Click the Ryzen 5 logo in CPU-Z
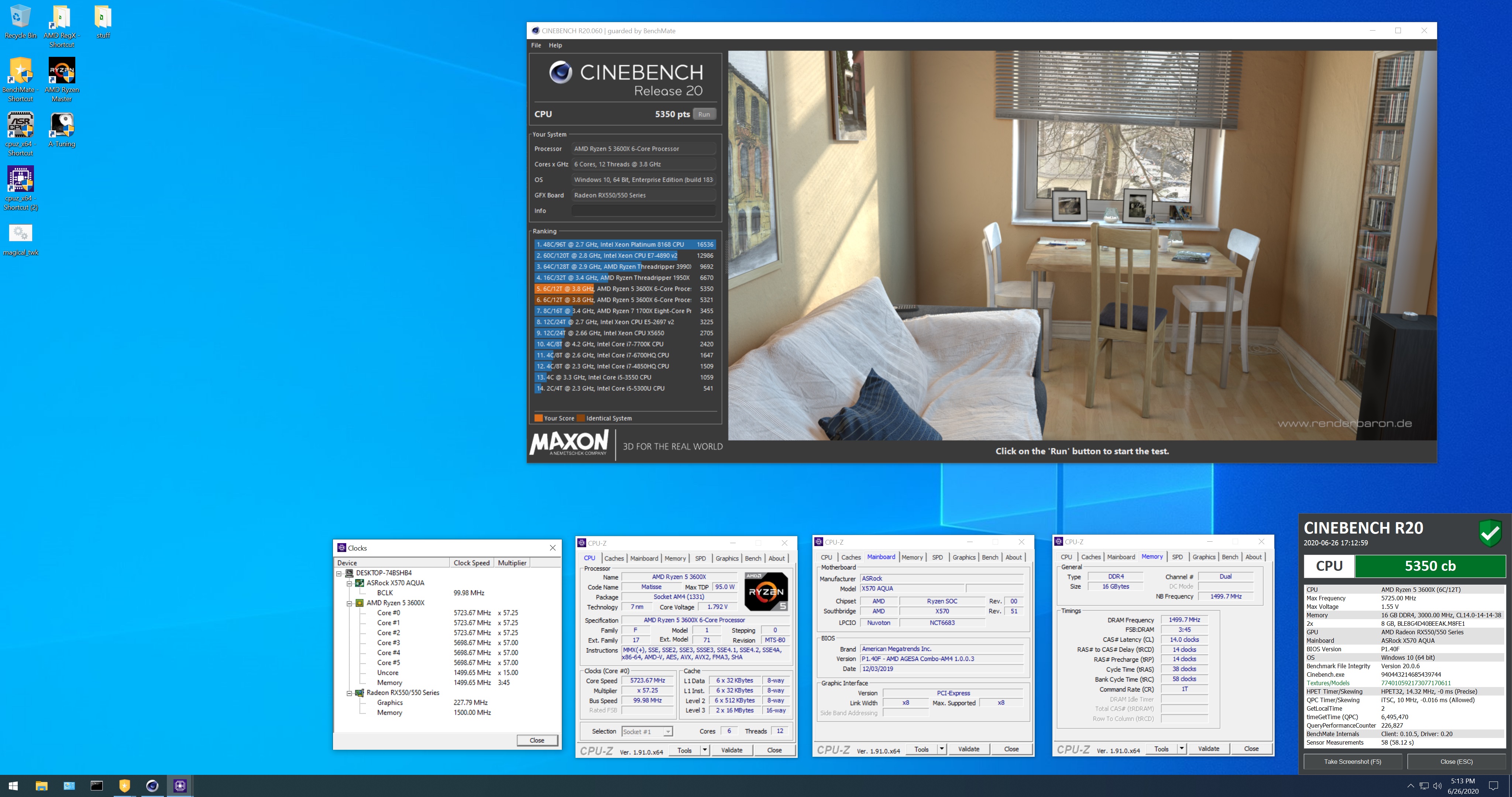1512x797 pixels. point(766,591)
